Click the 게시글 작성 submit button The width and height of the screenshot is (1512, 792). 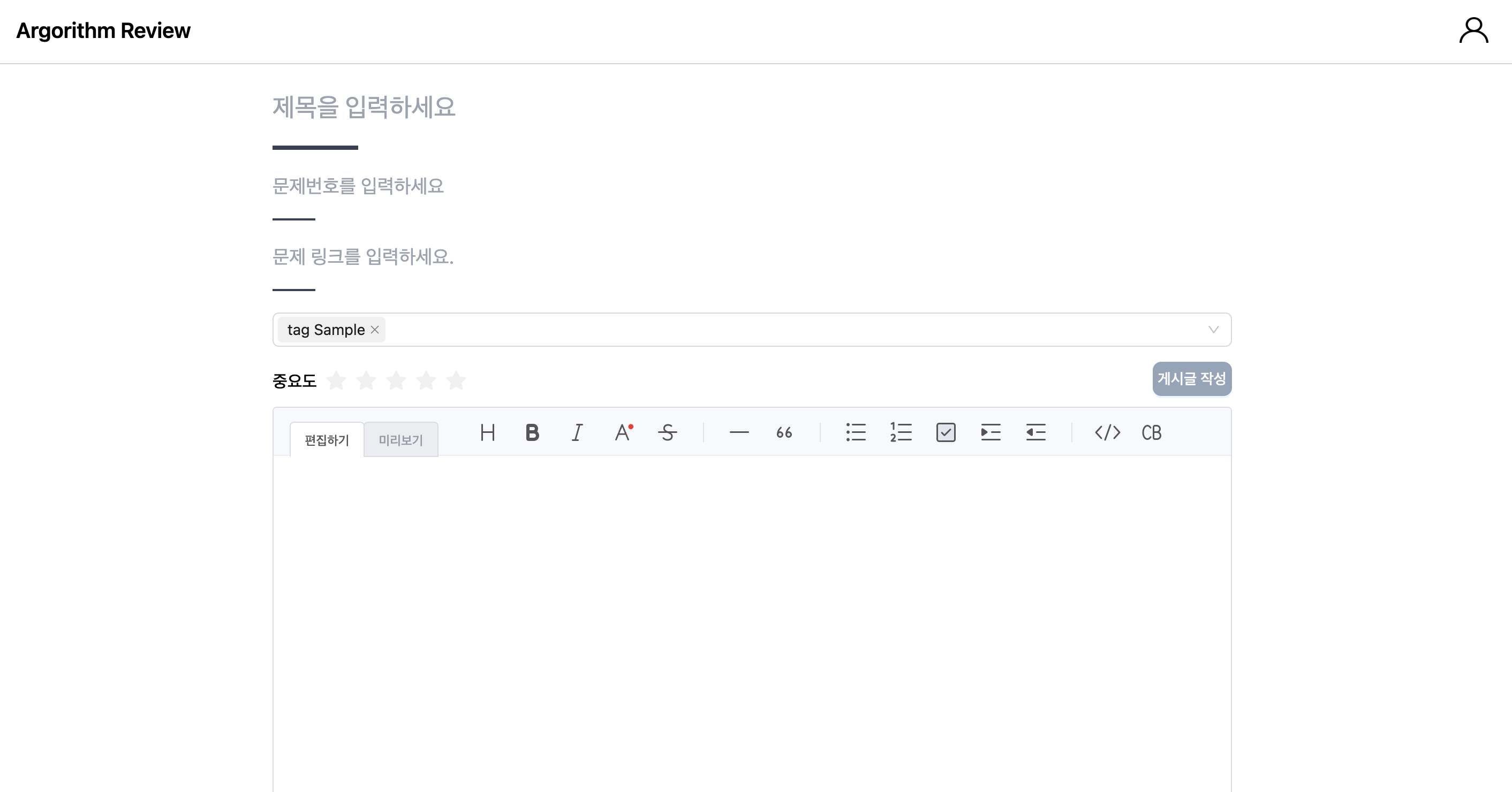click(1191, 378)
